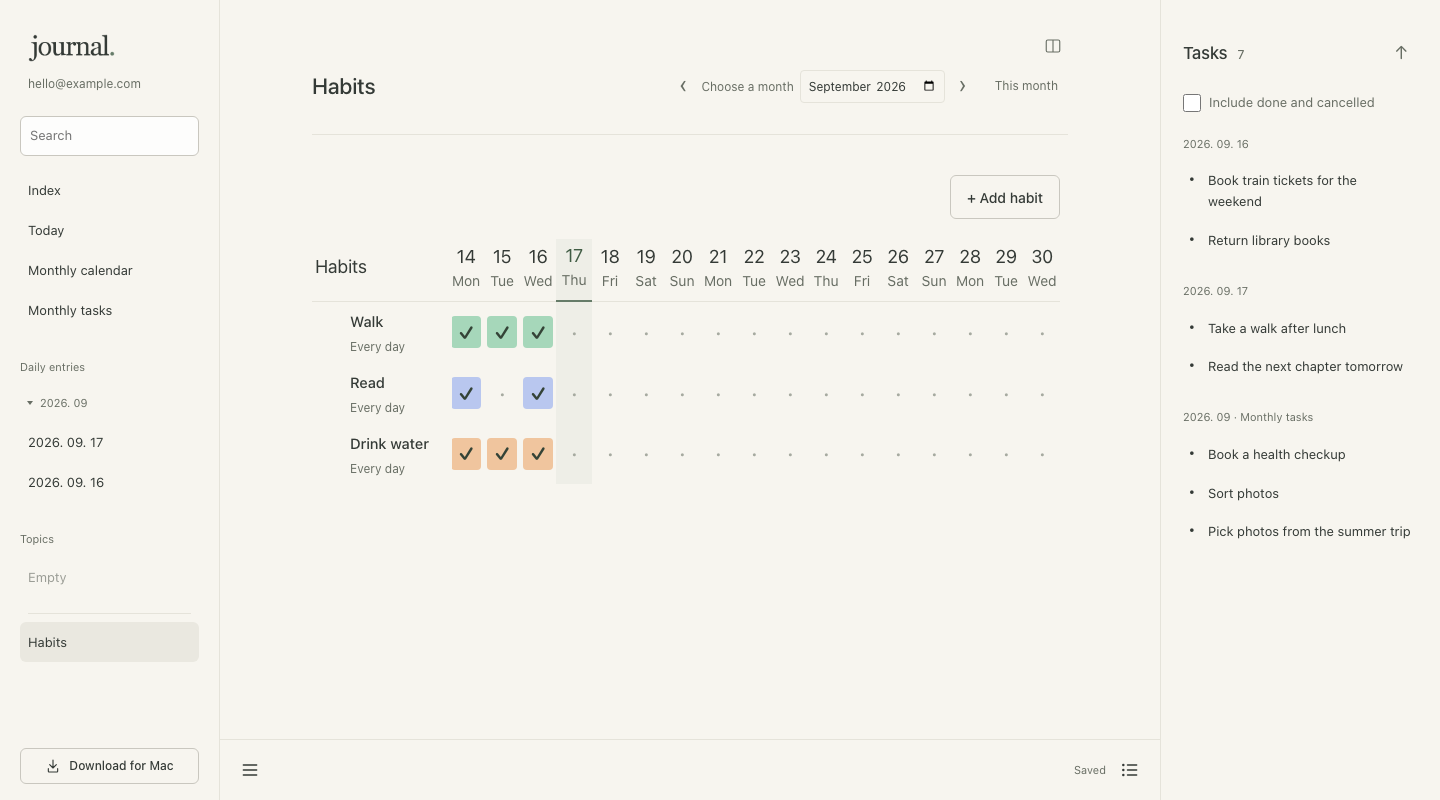Select task Pick photos from the summer trip
The height and width of the screenshot is (800, 1440).
(1309, 532)
